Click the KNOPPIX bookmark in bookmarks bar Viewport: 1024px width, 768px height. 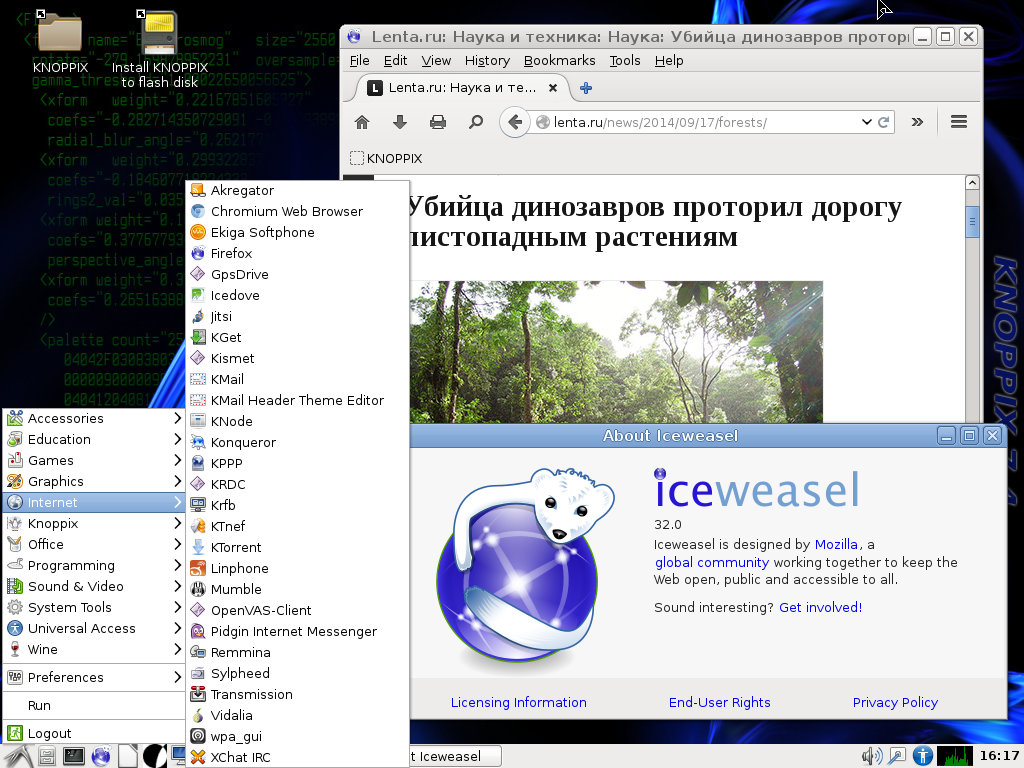pos(386,159)
